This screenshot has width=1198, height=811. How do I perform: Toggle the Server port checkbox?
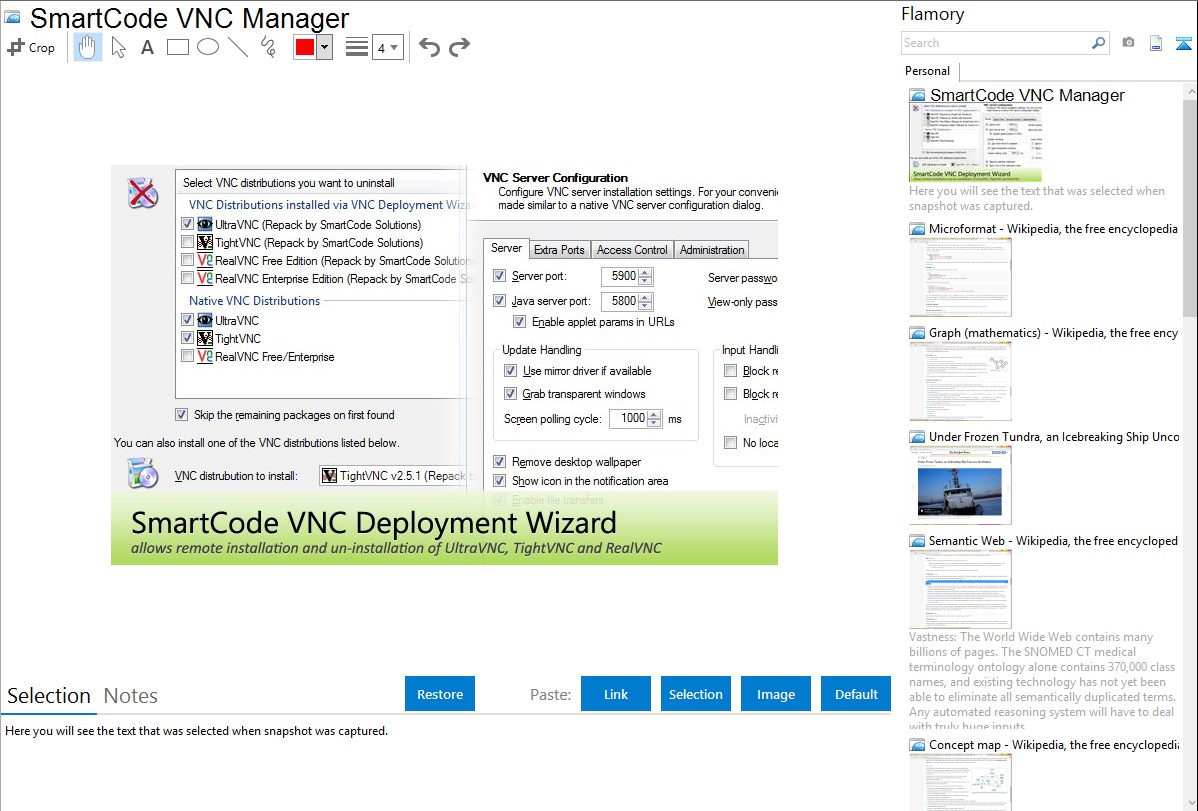(499, 275)
